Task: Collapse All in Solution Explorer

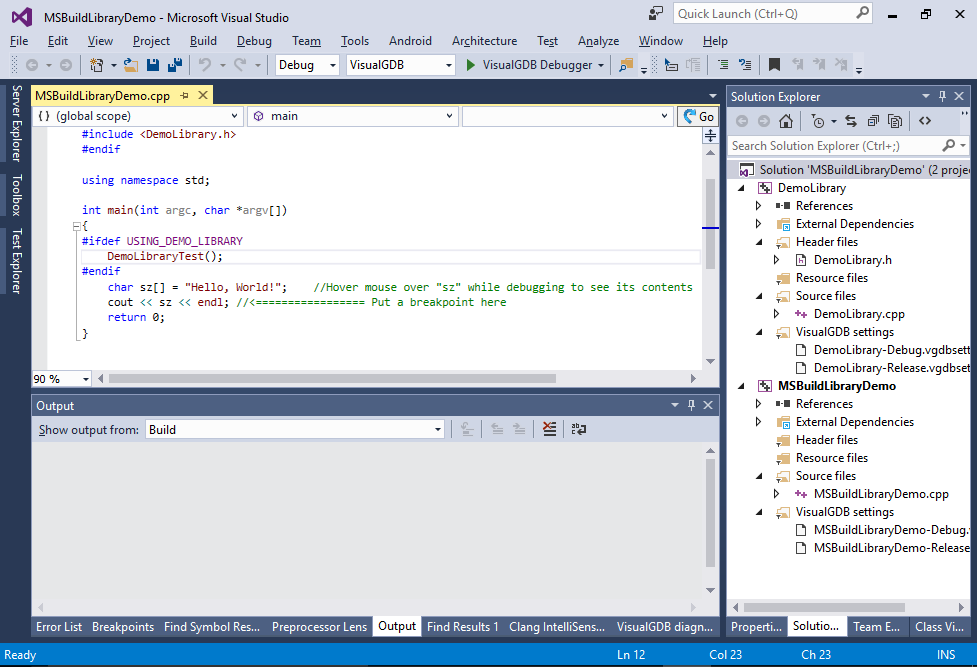Action: [873, 121]
